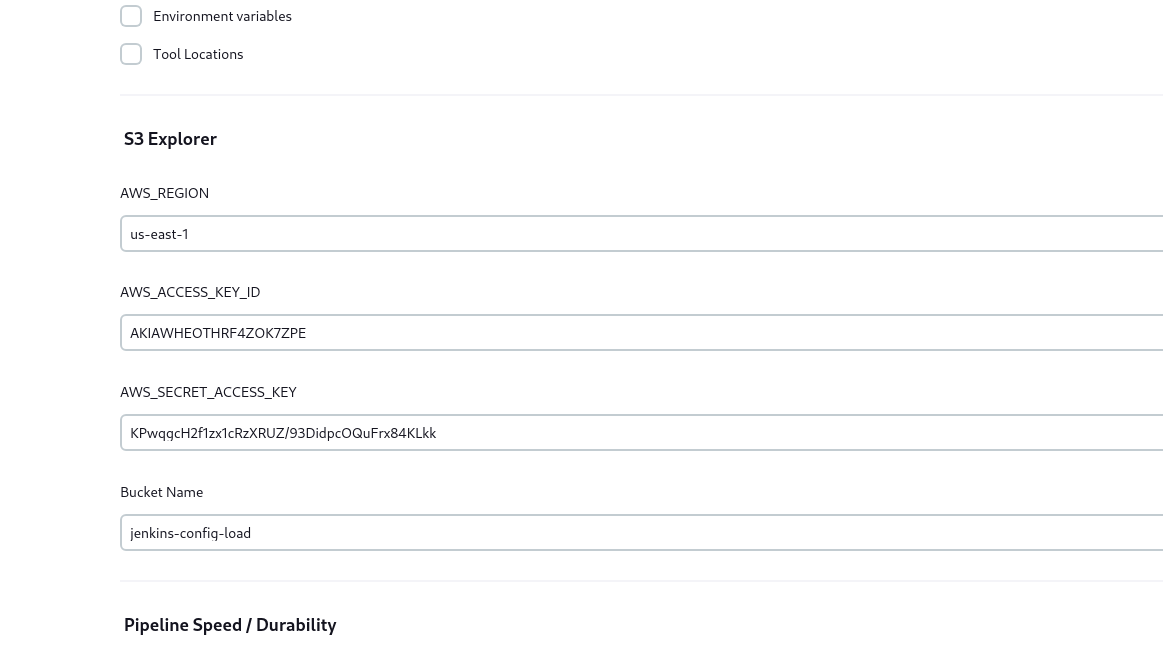Click the divider line above Pipeline Speed
The width and height of the screenshot is (1163, 649).
pos(640,581)
